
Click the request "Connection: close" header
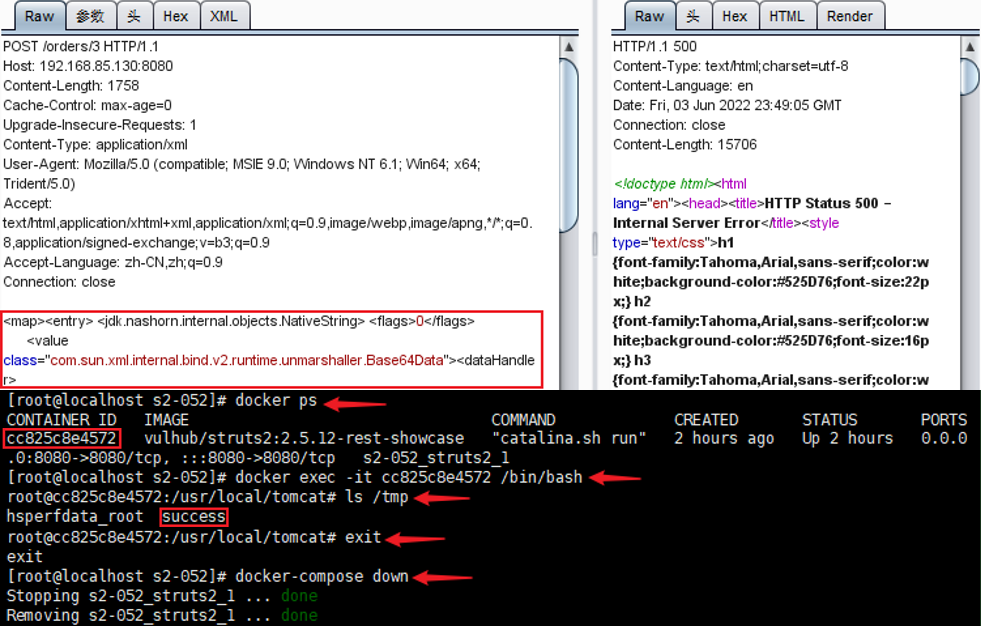[59, 281]
